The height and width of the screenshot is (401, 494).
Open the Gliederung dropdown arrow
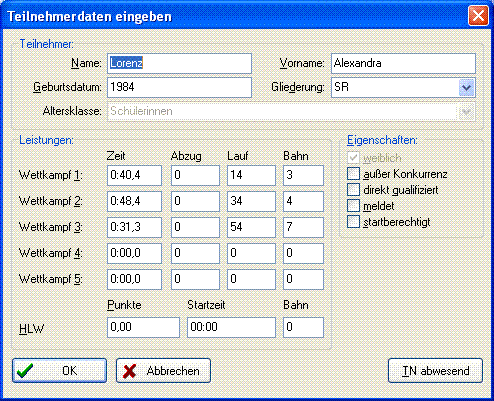(x=466, y=88)
